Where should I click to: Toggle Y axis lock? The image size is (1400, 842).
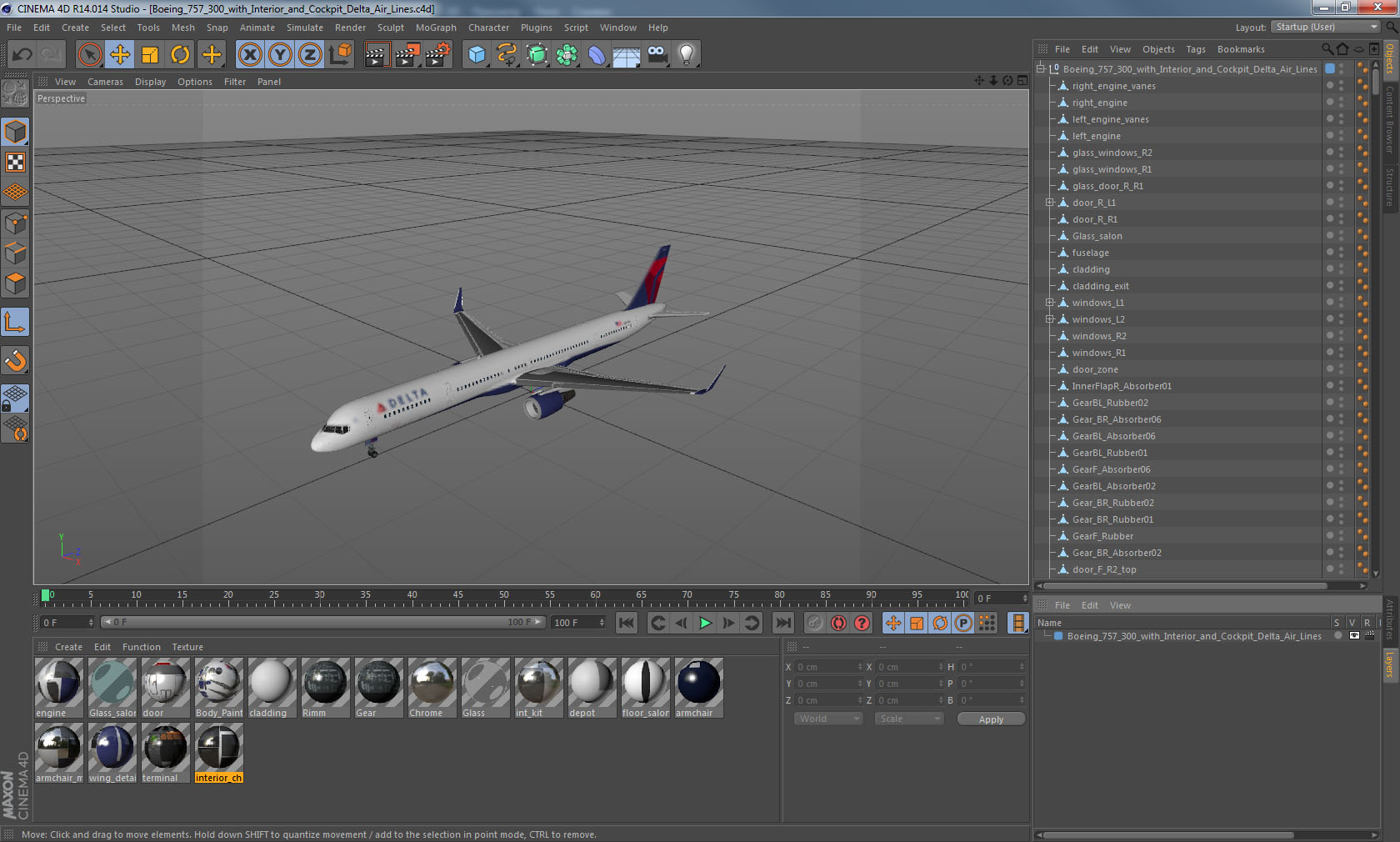(x=280, y=55)
